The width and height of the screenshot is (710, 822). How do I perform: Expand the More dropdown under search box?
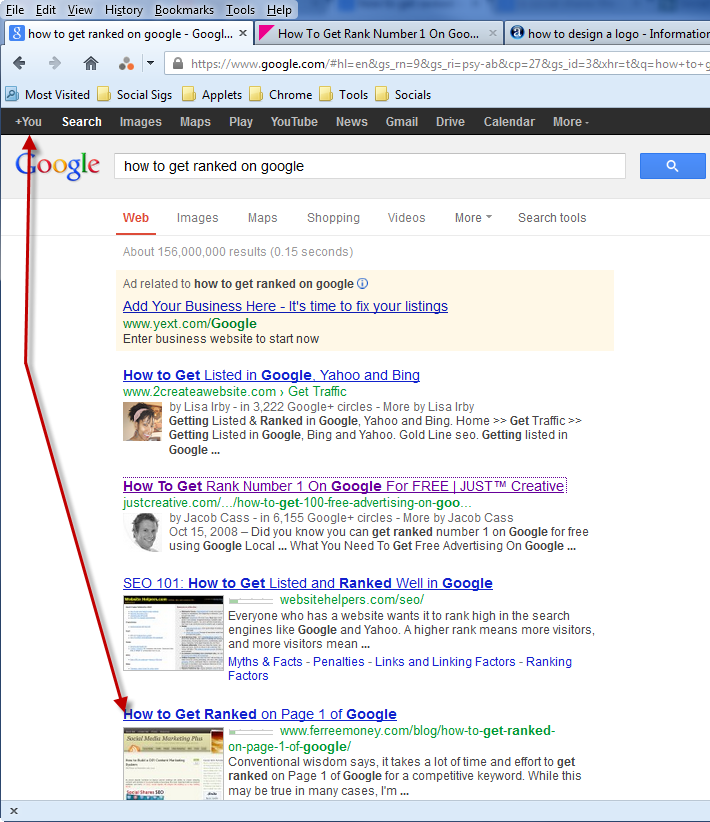click(x=473, y=218)
